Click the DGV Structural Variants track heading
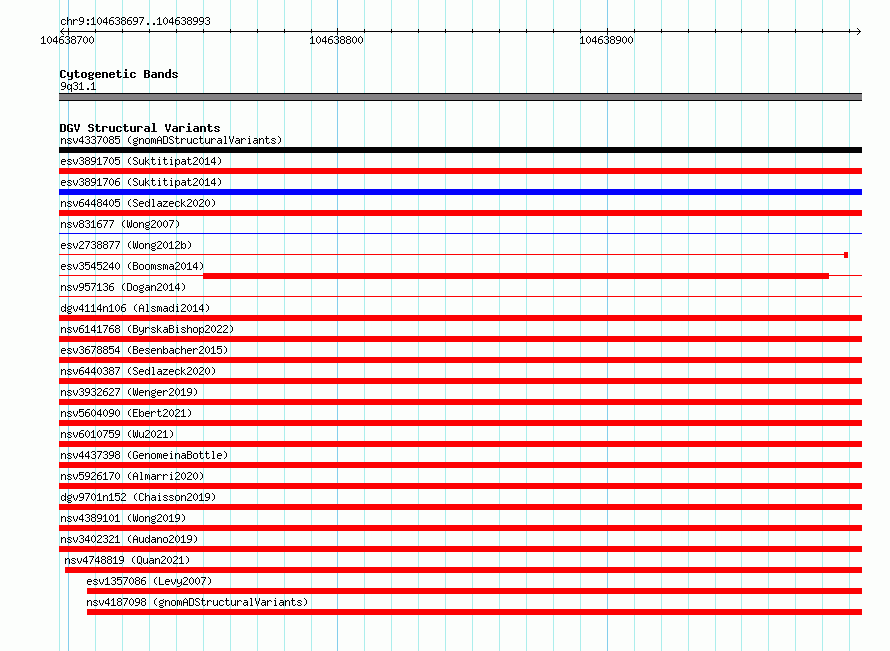Viewport: 890px width, 651px height. pos(140,128)
